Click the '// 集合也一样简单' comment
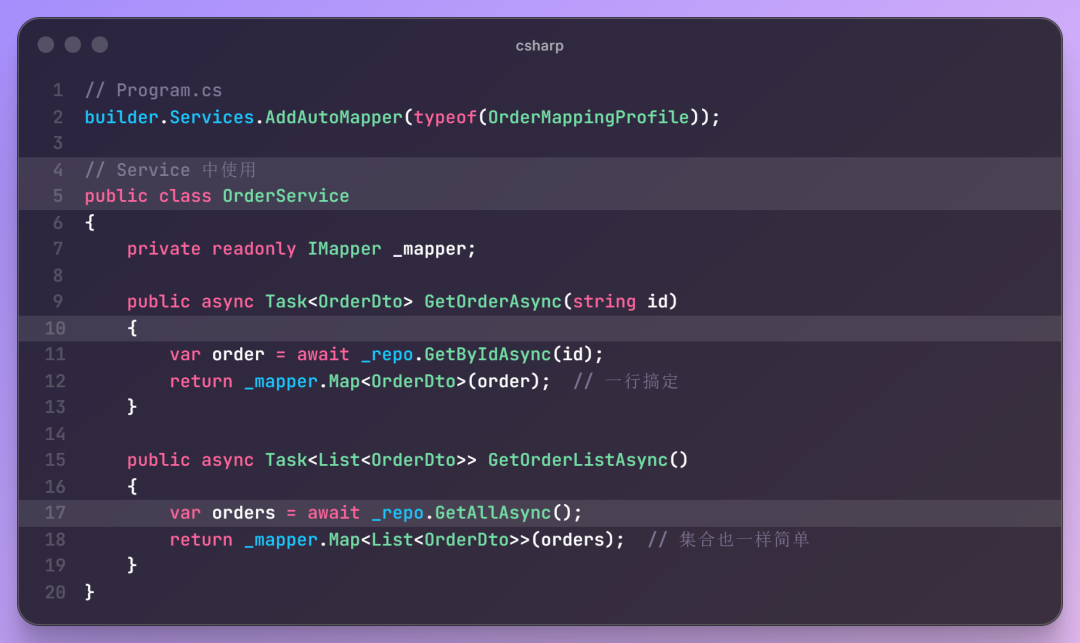The image size is (1080, 643). [728, 539]
